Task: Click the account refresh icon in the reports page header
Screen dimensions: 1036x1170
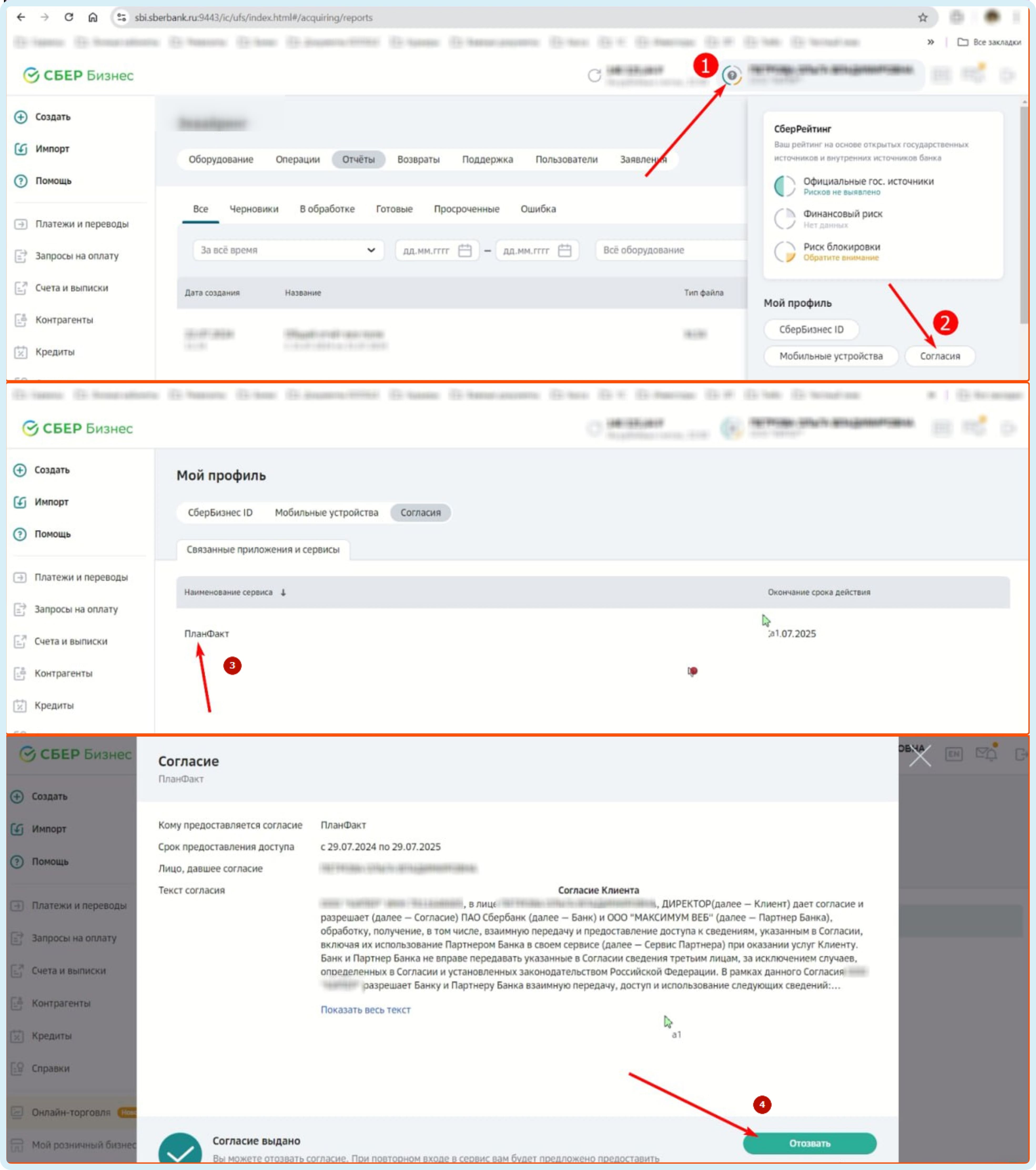Action: [595, 75]
